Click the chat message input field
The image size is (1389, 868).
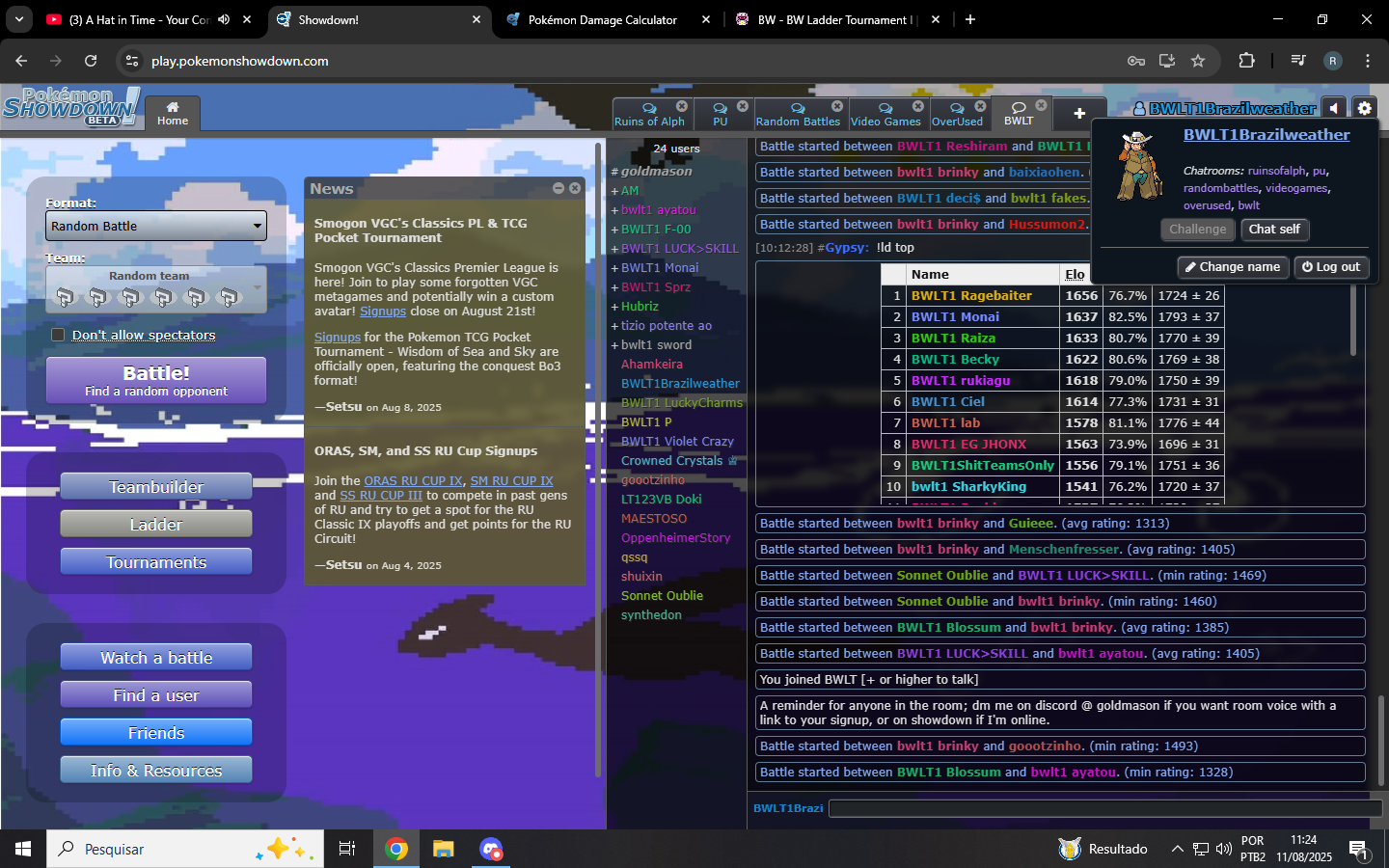1105,808
